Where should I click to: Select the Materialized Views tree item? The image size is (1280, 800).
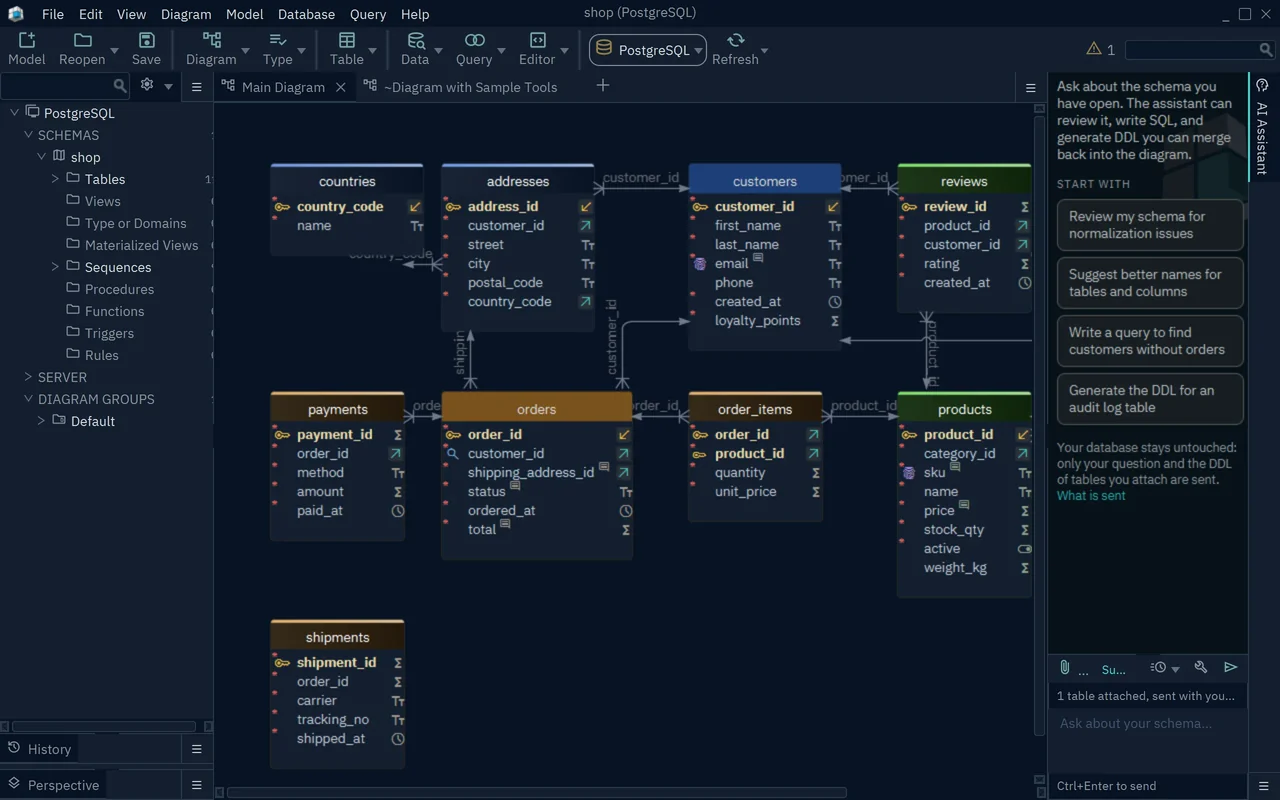tap(142, 245)
